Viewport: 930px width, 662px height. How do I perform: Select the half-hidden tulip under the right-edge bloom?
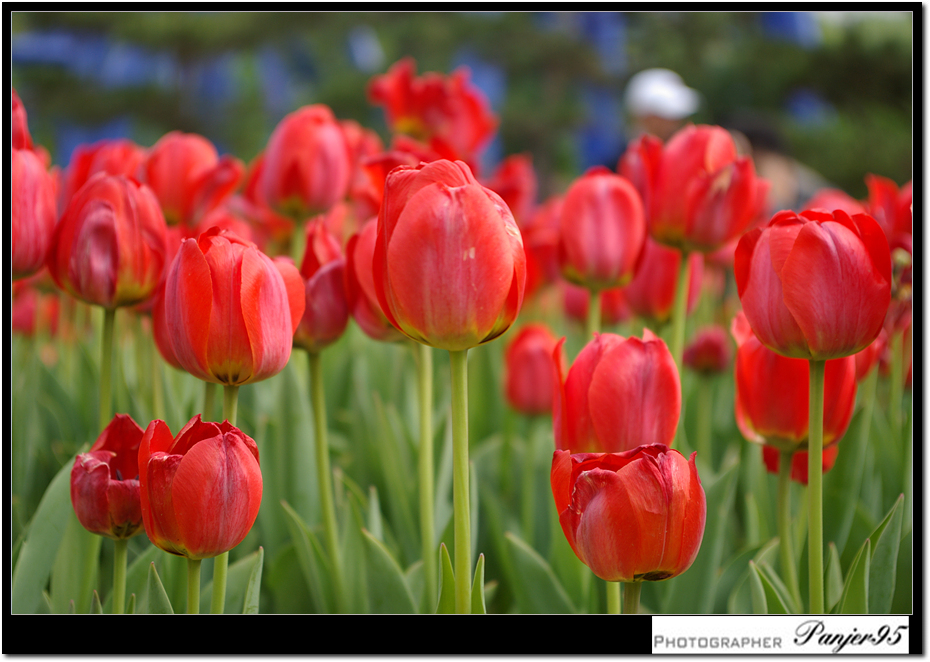(x=793, y=400)
